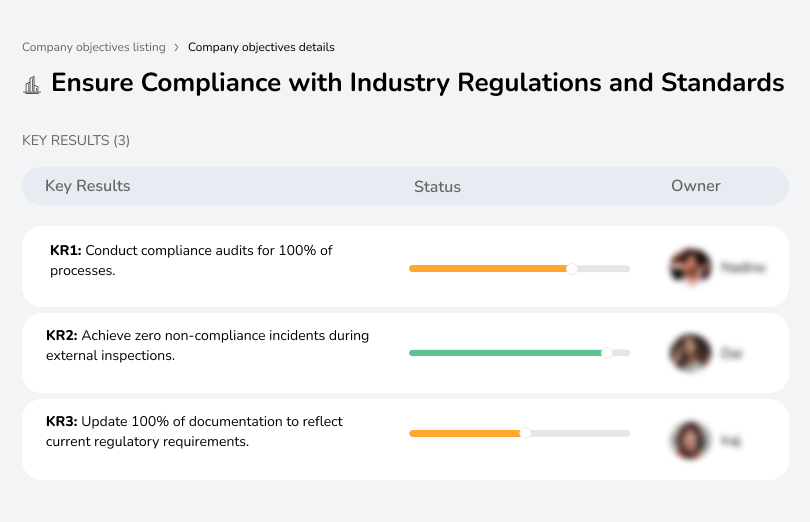This screenshot has width=810, height=522.
Task: Click the Key Results column header
Action: (x=88, y=186)
